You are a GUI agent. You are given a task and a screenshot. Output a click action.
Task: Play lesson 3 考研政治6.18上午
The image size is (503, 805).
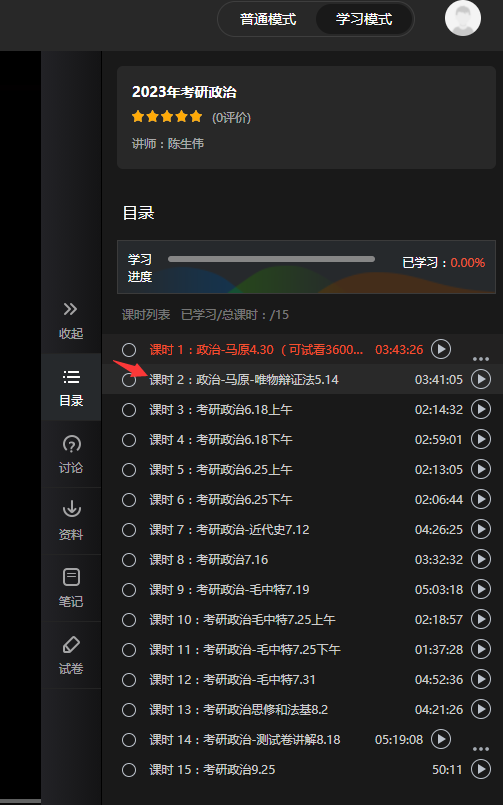click(x=481, y=409)
